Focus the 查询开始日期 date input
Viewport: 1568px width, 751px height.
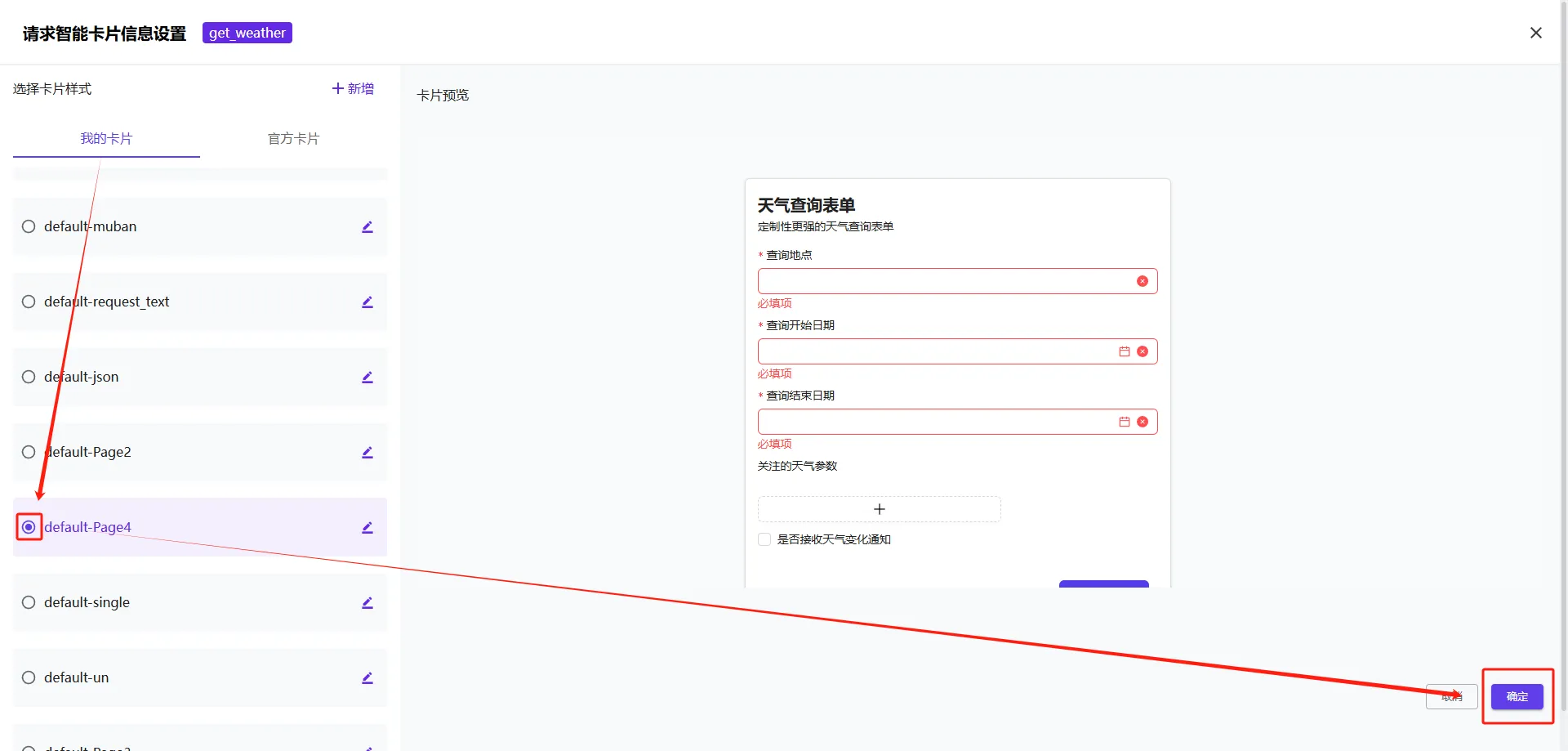pos(957,351)
